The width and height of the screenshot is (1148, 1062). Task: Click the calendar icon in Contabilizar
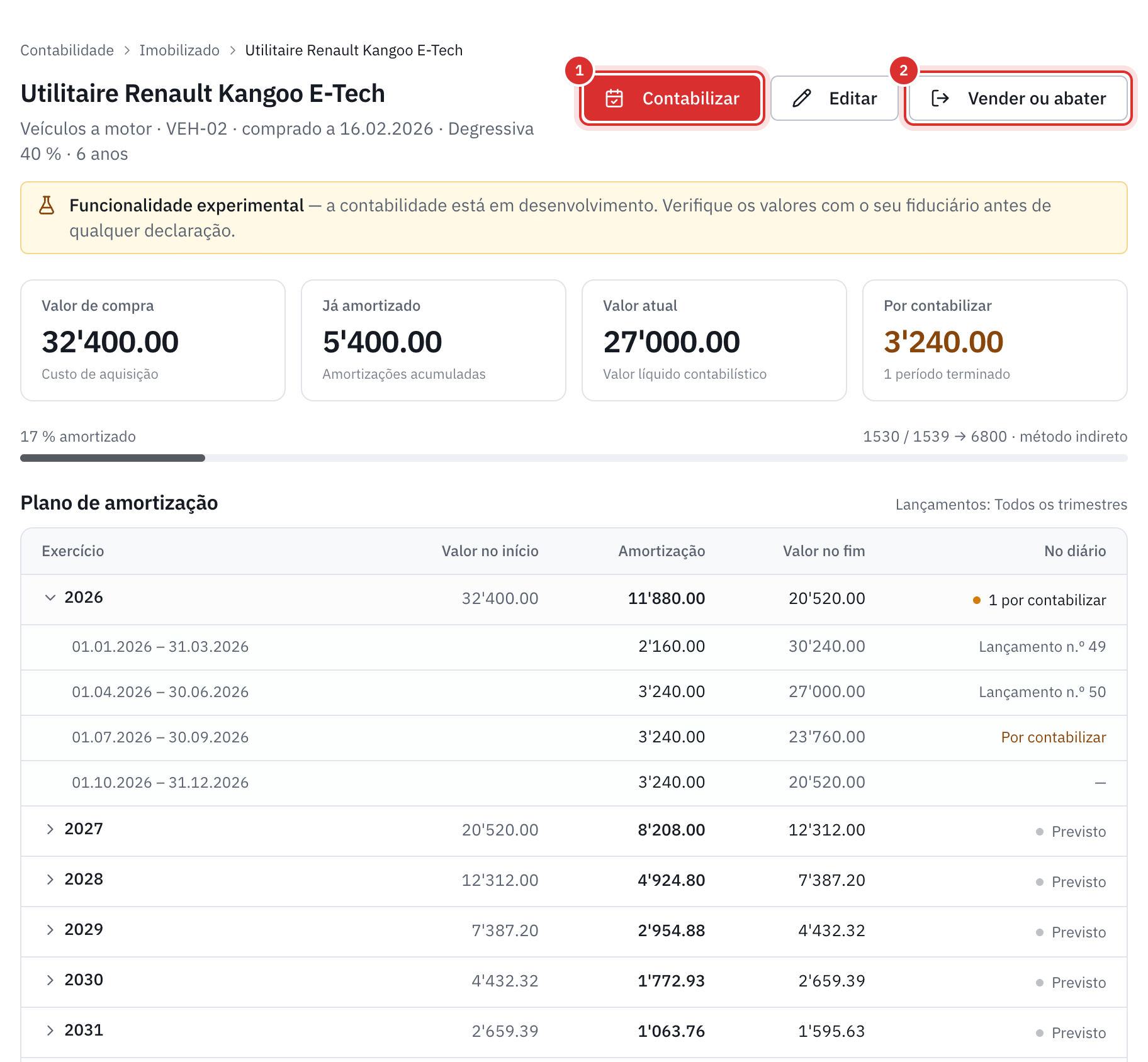[x=614, y=98]
